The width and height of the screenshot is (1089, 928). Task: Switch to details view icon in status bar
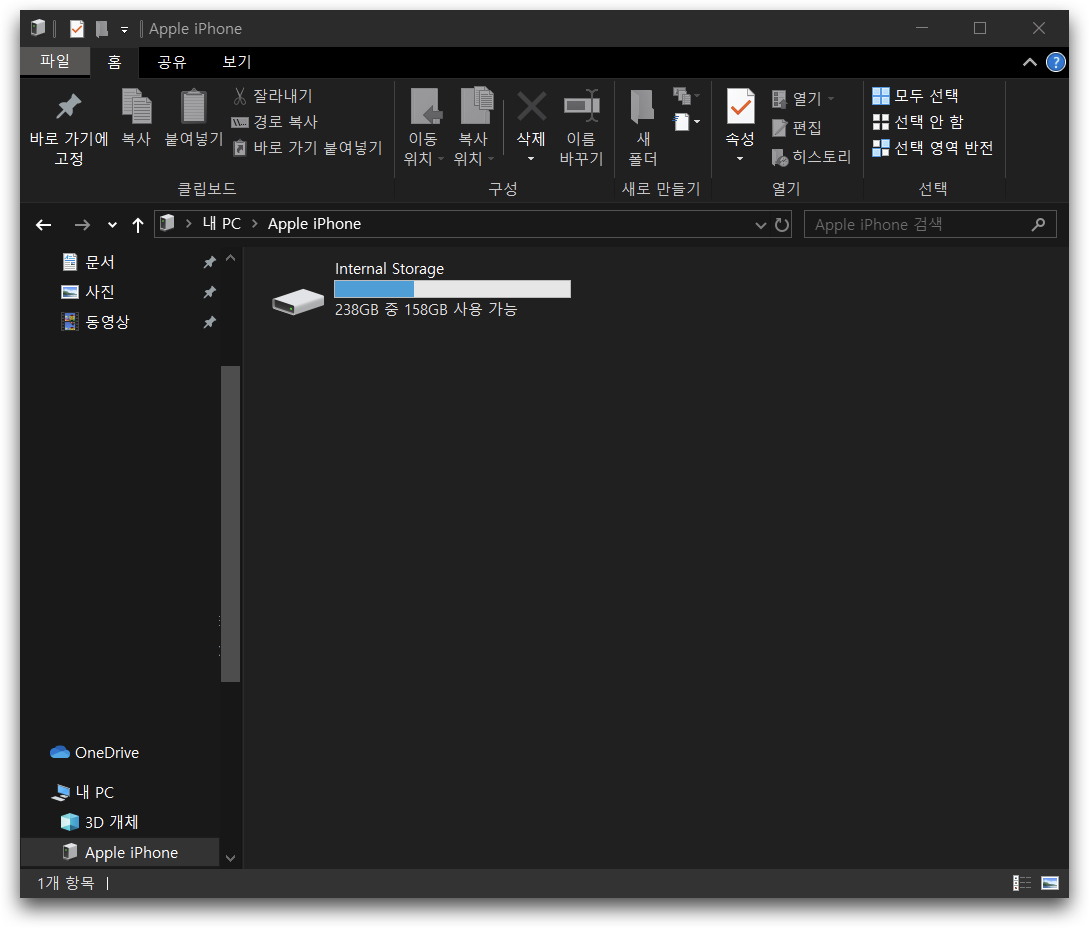click(x=1022, y=883)
